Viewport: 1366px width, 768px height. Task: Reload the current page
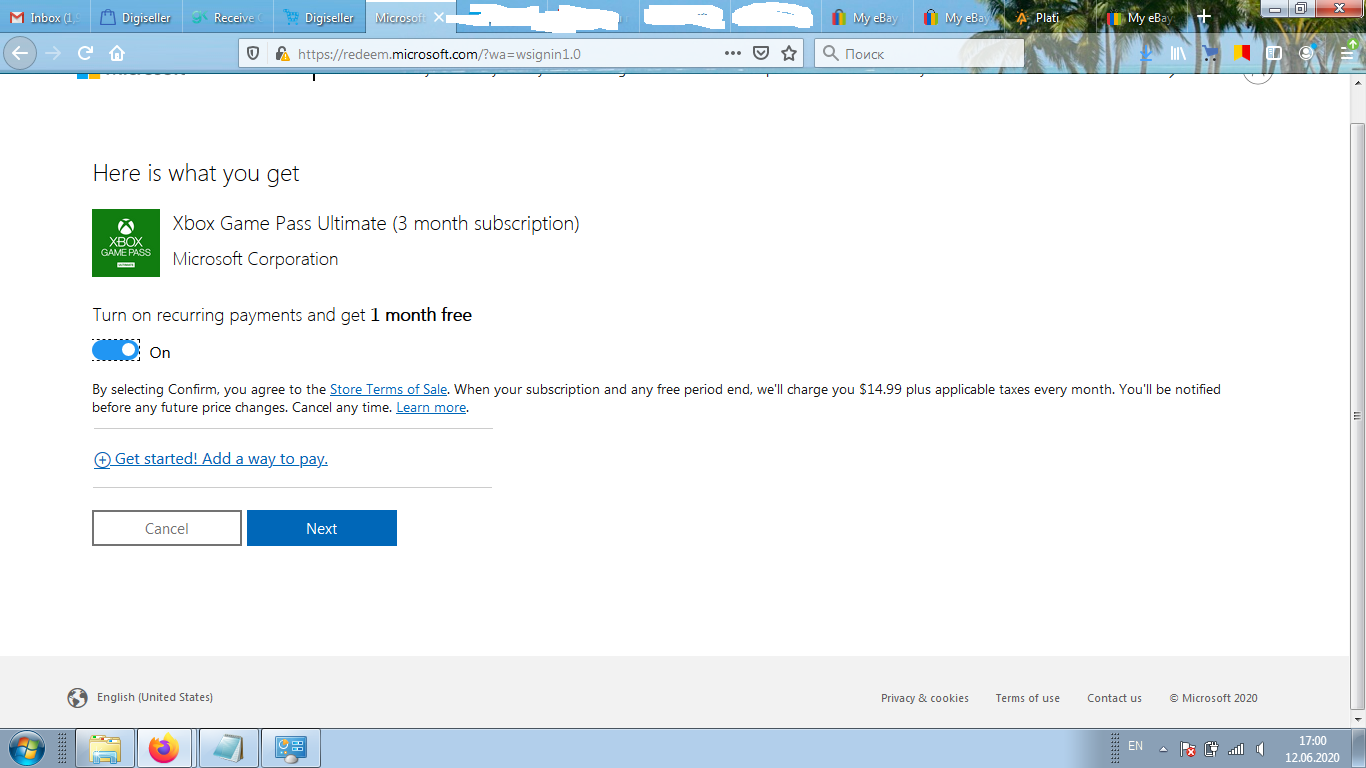[86, 53]
